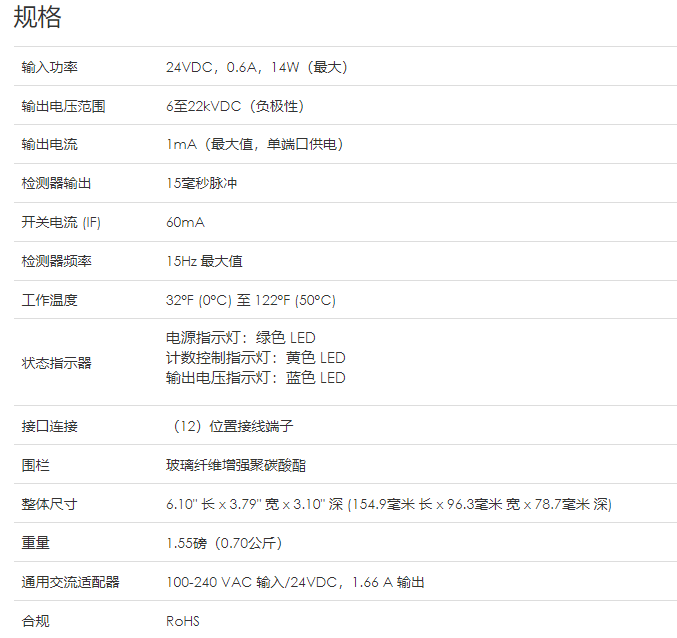This screenshot has width=677, height=638.
Task: Select the 输出电压范围 label
Action: 63,106
